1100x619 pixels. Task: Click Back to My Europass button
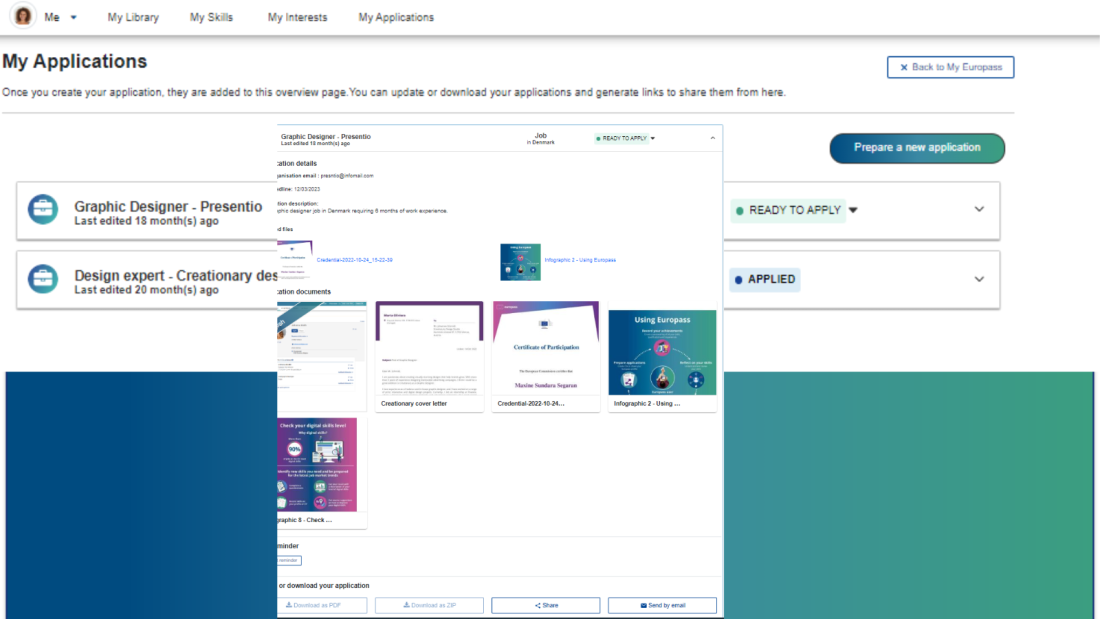[x=950, y=67]
